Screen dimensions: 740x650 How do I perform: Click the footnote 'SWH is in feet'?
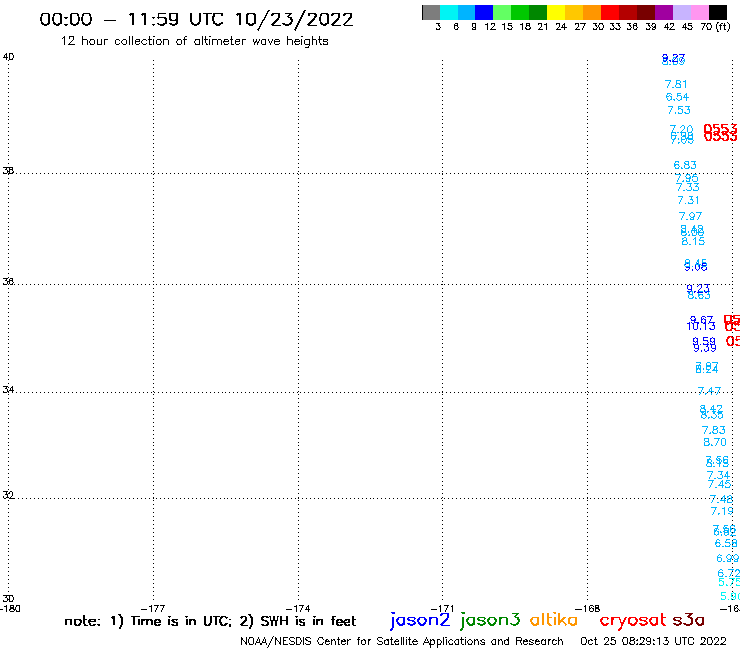click(x=308, y=621)
